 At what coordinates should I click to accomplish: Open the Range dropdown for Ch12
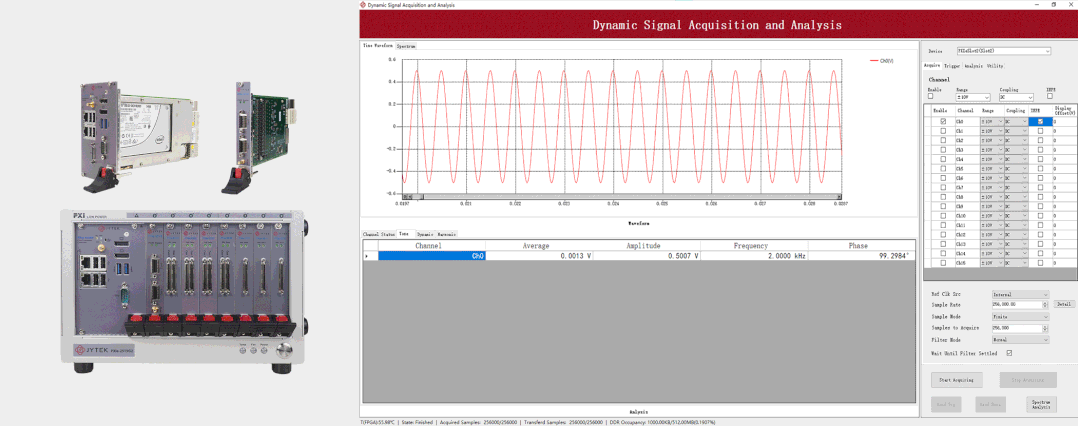pos(991,235)
